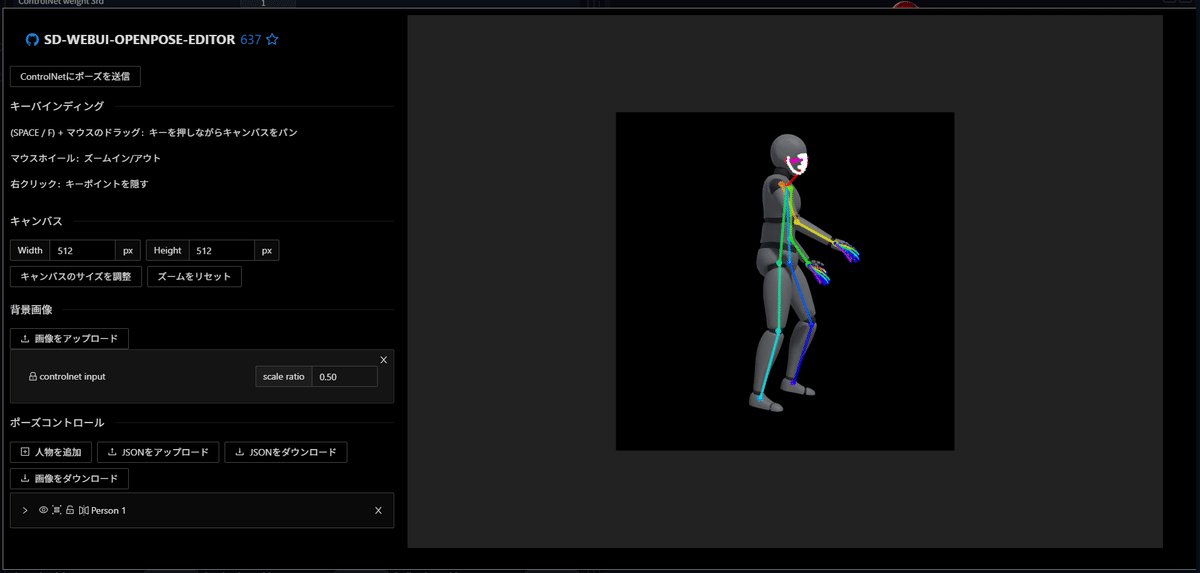This screenshot has height=573, width=1200.
Task: Click the ポーズコントロール section heading
Action: coord(57,423)
